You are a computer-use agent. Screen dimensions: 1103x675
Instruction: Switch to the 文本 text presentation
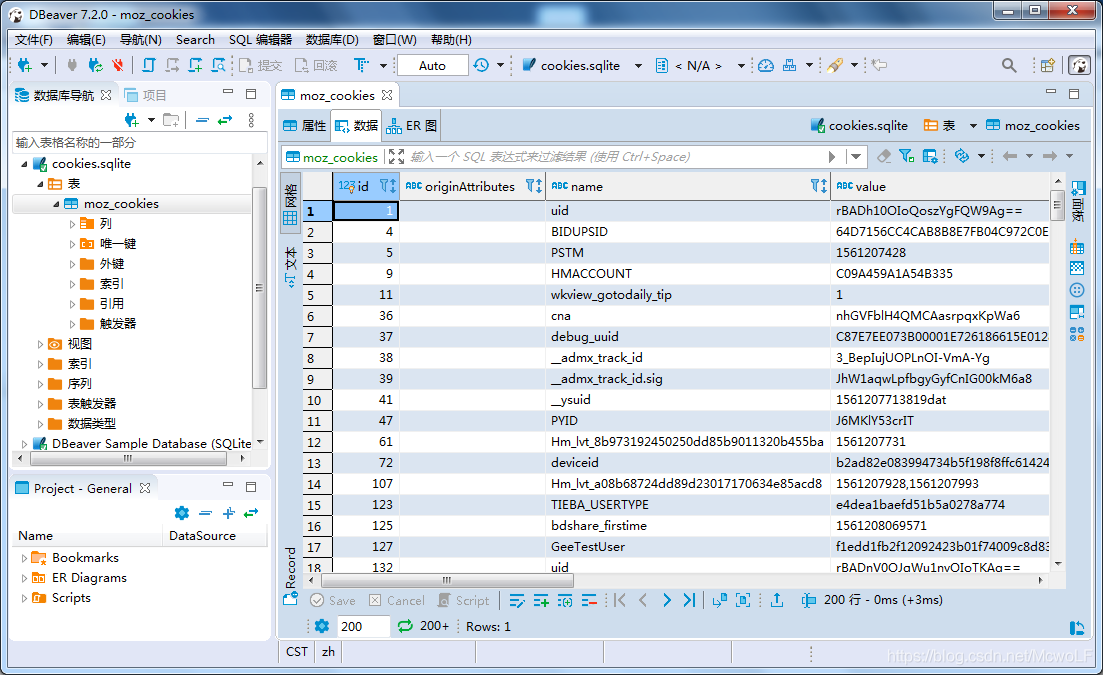pyautogui.click(x=291, y=267)
